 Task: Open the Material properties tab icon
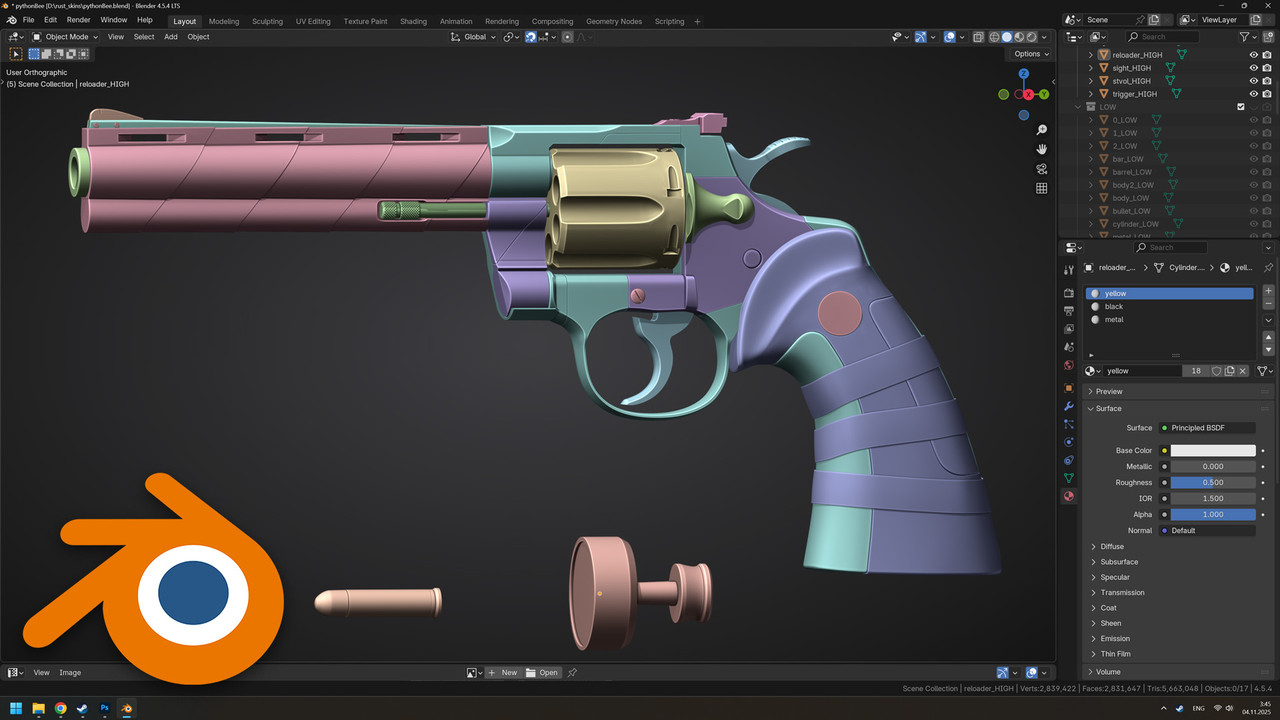tap(1069, 496)
